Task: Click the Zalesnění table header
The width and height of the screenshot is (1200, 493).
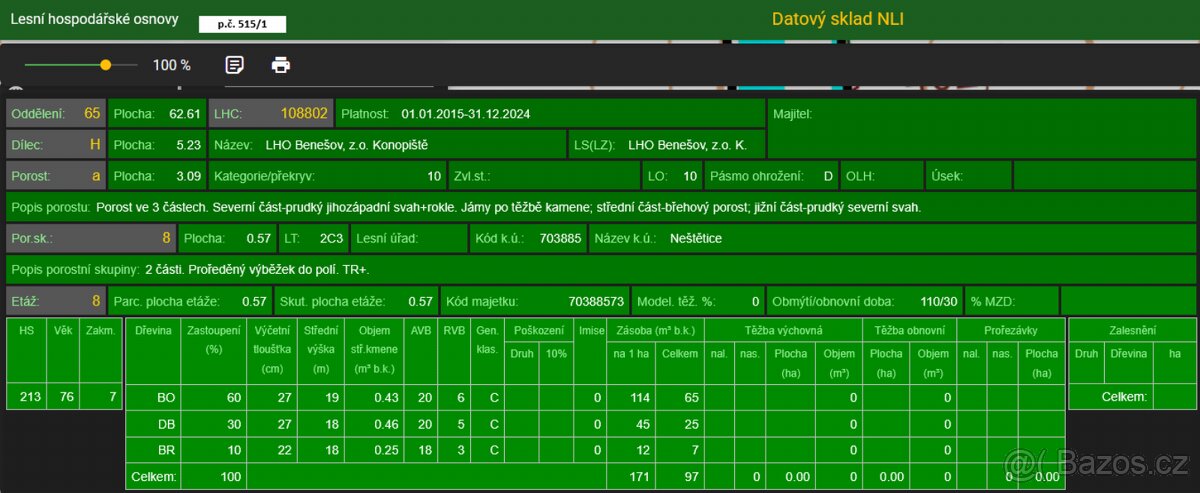Action: 1132,330
